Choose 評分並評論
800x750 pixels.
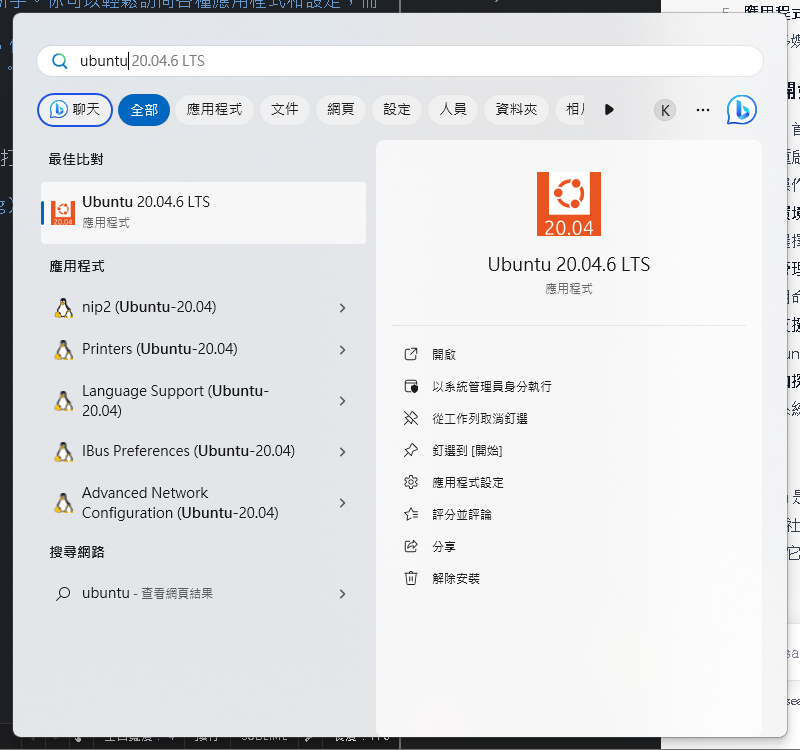point(462,514)
